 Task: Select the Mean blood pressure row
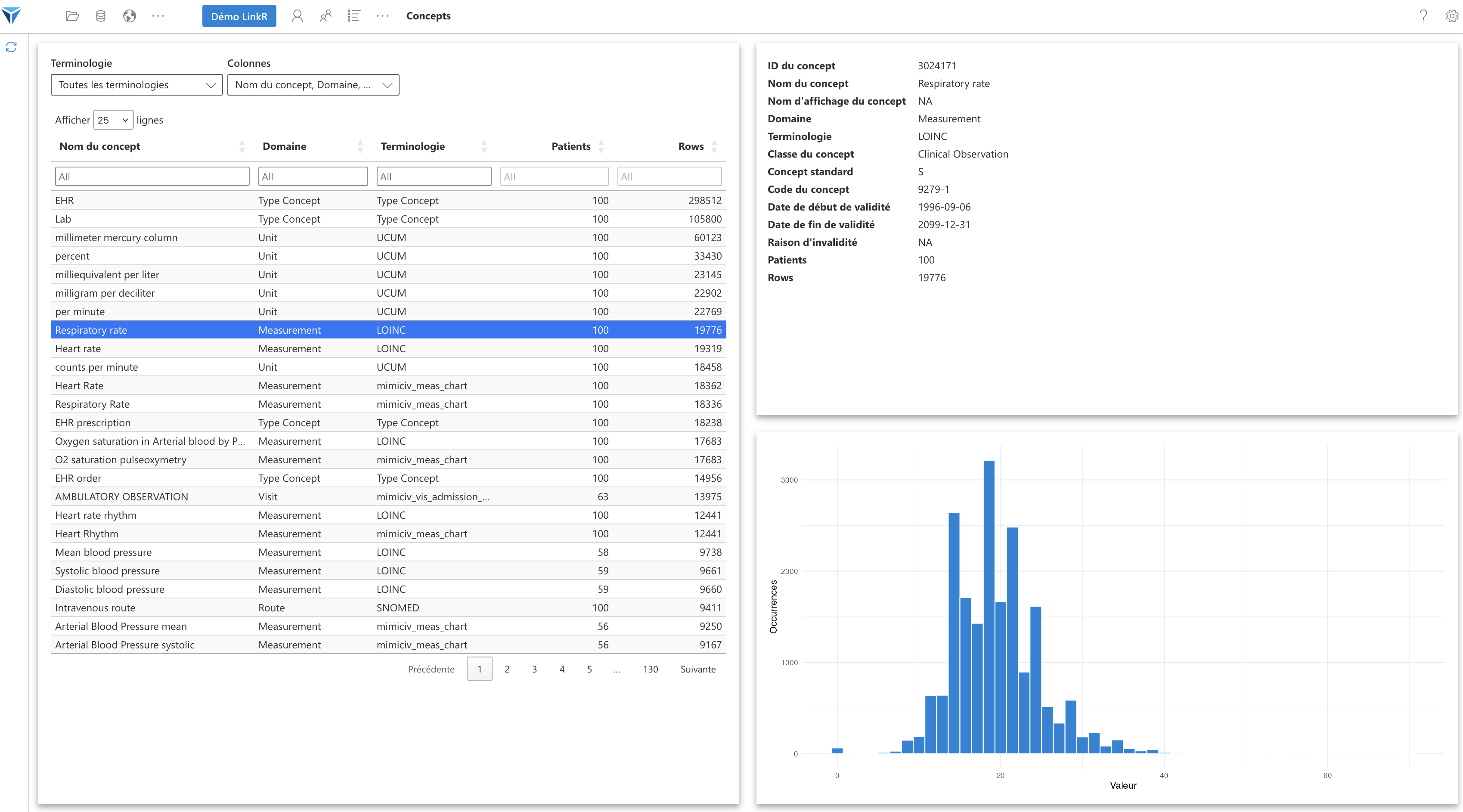[388, 552]
